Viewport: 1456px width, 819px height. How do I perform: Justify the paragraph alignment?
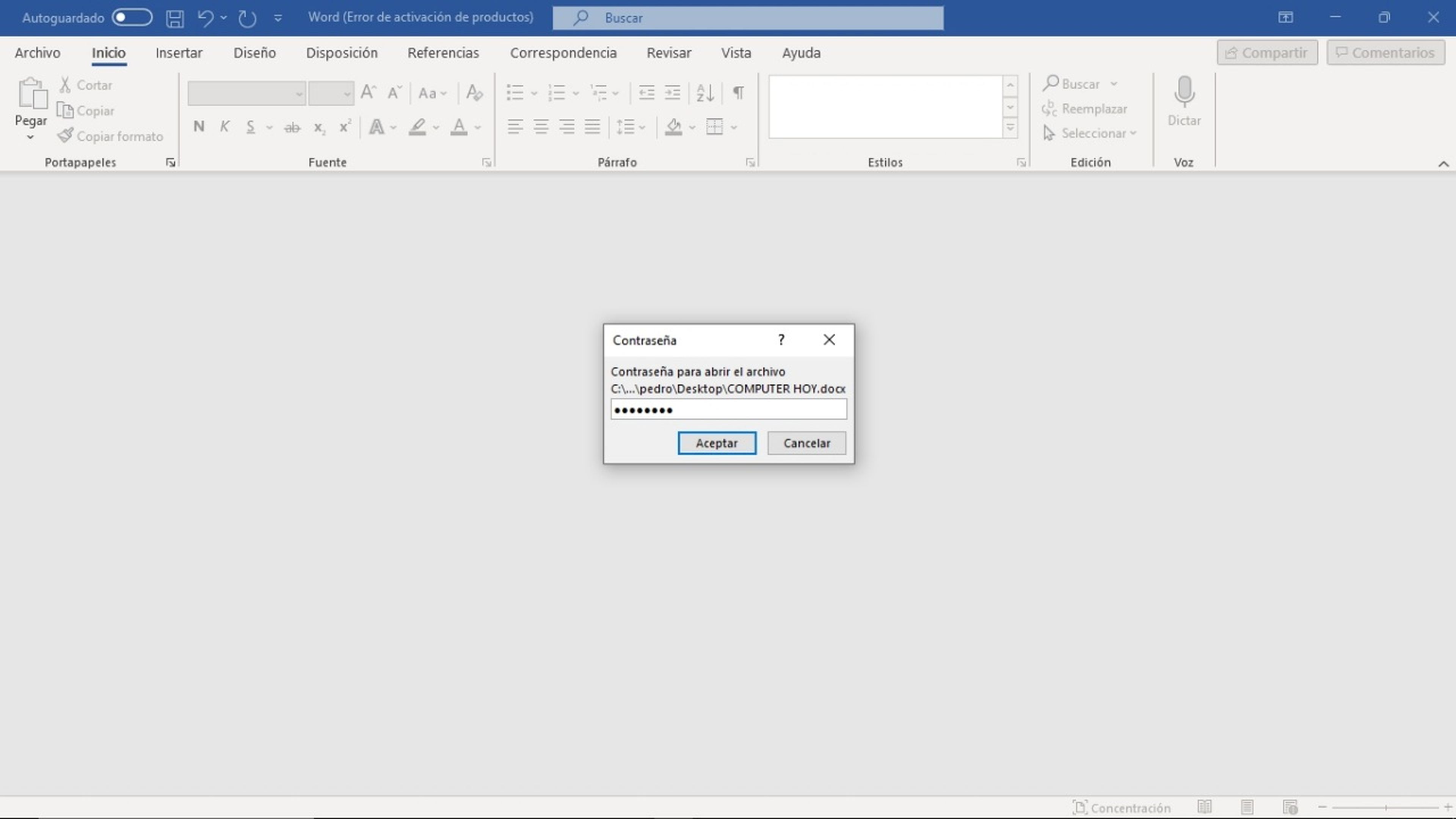point(592,127)
